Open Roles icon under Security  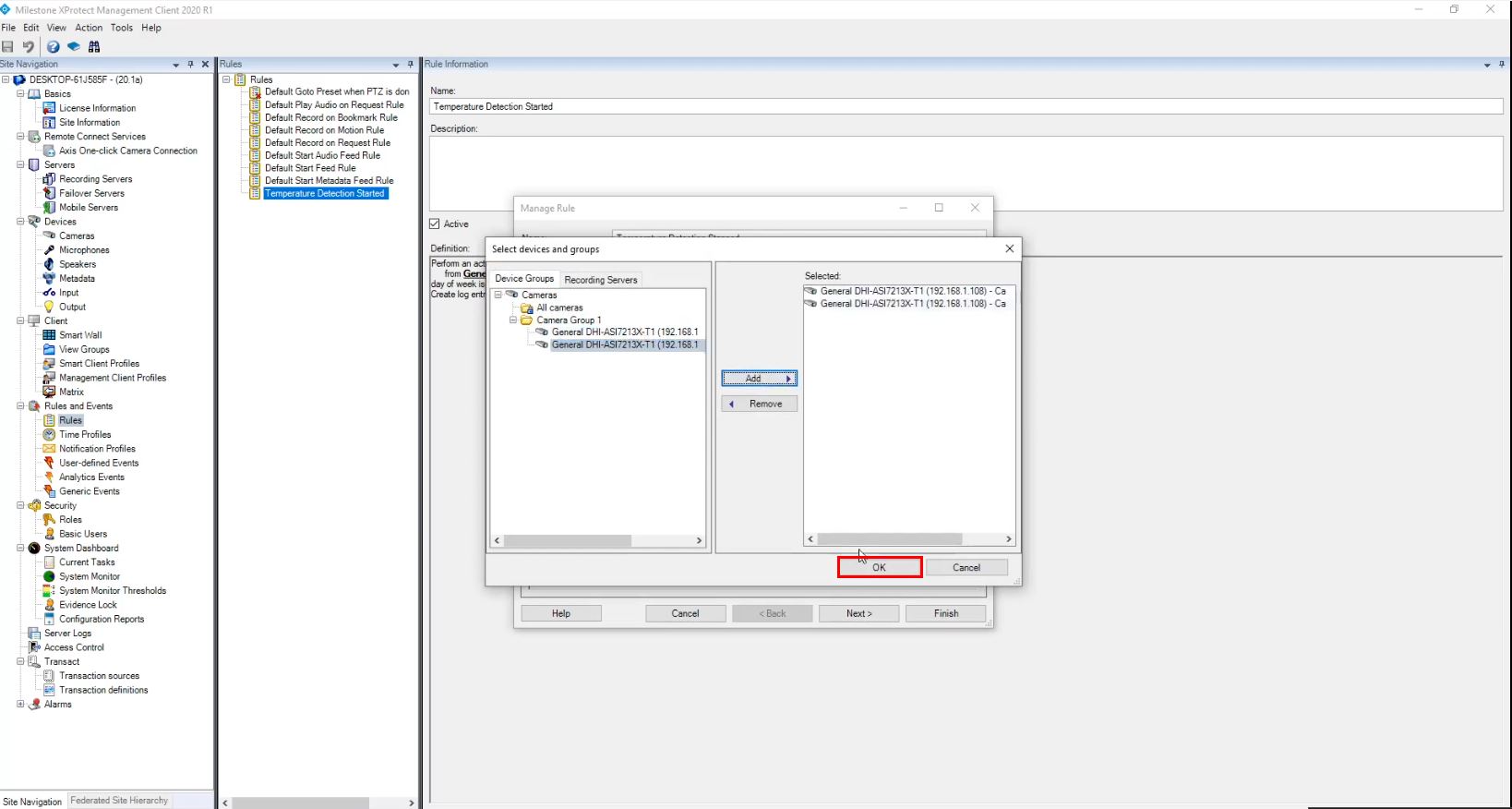tap(50, 520)
